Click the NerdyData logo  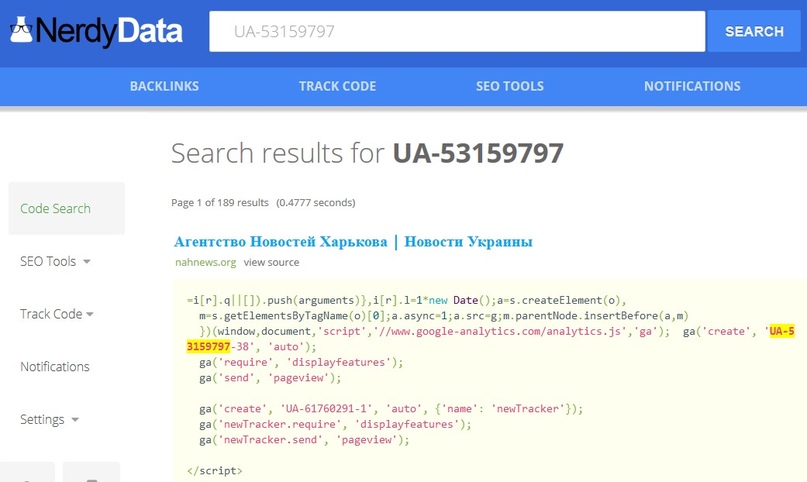pos(96,31)
